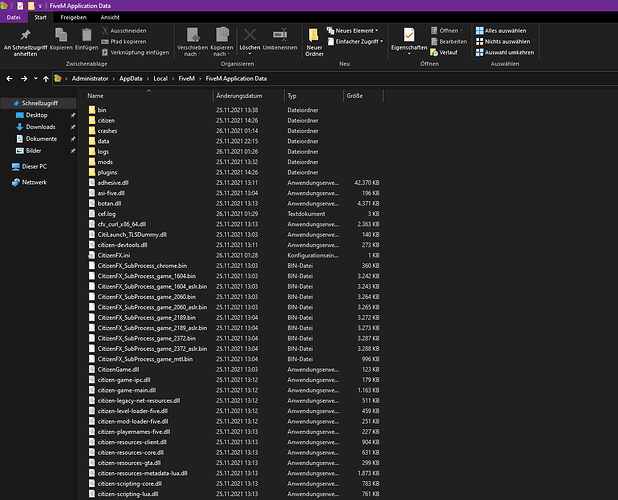Select file name citizen-scripting-lua.dll
The height and width of the screenshot is (500, 618).
(128, 494)
